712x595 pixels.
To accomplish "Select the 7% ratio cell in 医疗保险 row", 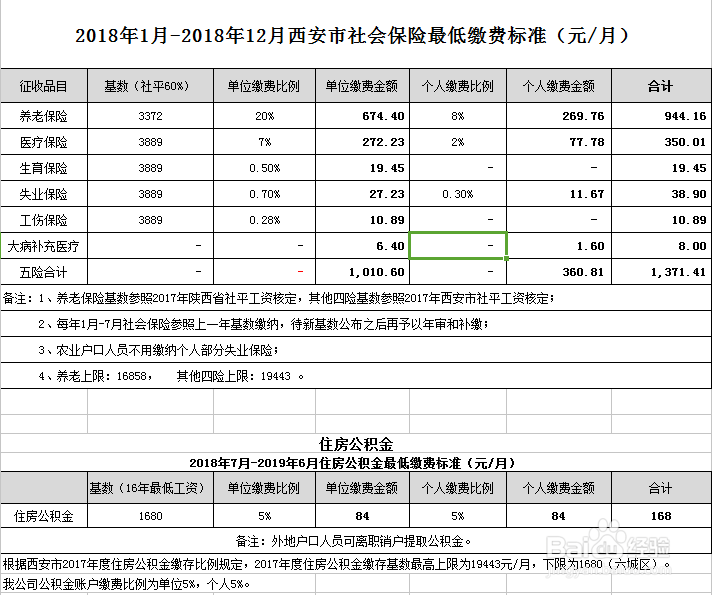I will [264, 142].
